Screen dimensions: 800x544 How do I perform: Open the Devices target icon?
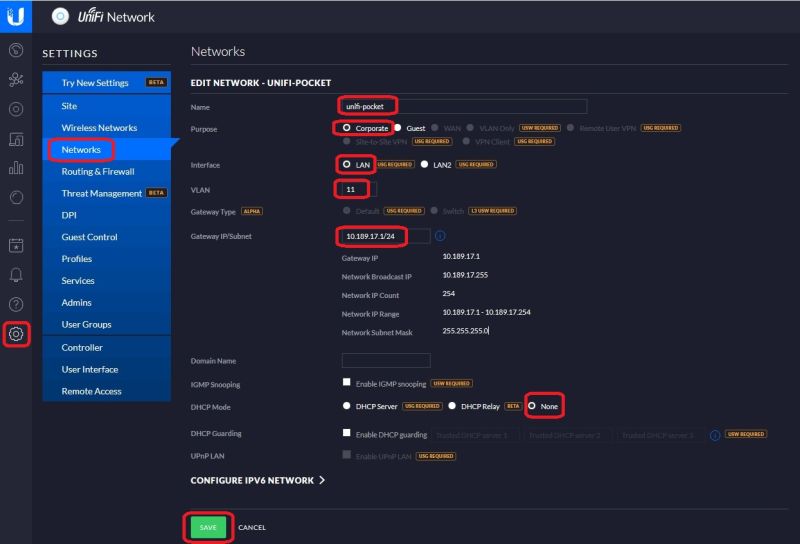[x=16, y=109]
